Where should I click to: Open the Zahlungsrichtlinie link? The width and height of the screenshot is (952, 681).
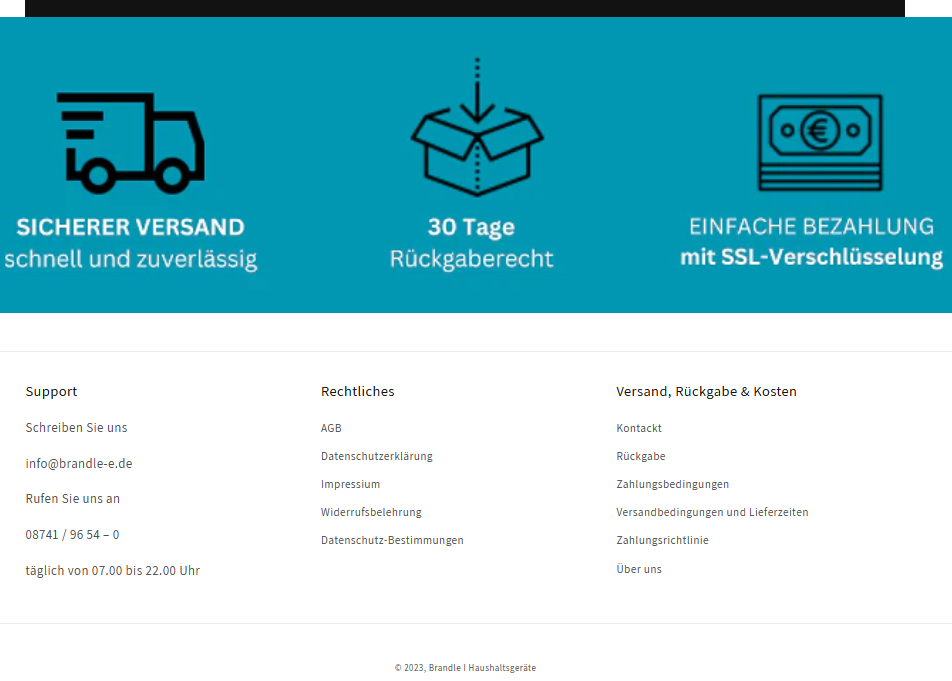tap(662, 540)
